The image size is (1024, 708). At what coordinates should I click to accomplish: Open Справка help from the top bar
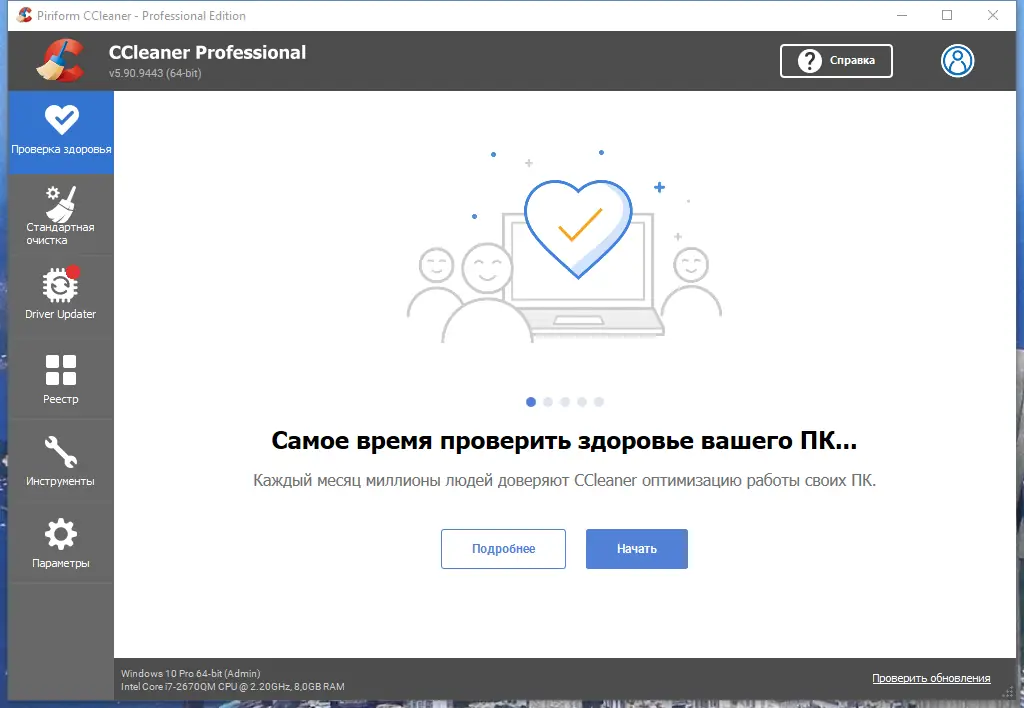click(836, 61)
